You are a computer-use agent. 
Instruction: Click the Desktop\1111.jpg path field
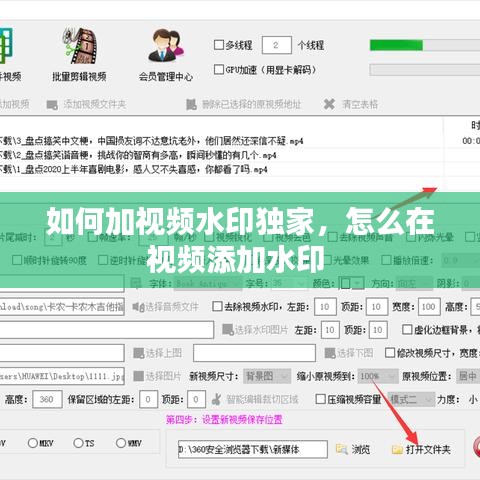pyautogui.click(x=62, y=376)
